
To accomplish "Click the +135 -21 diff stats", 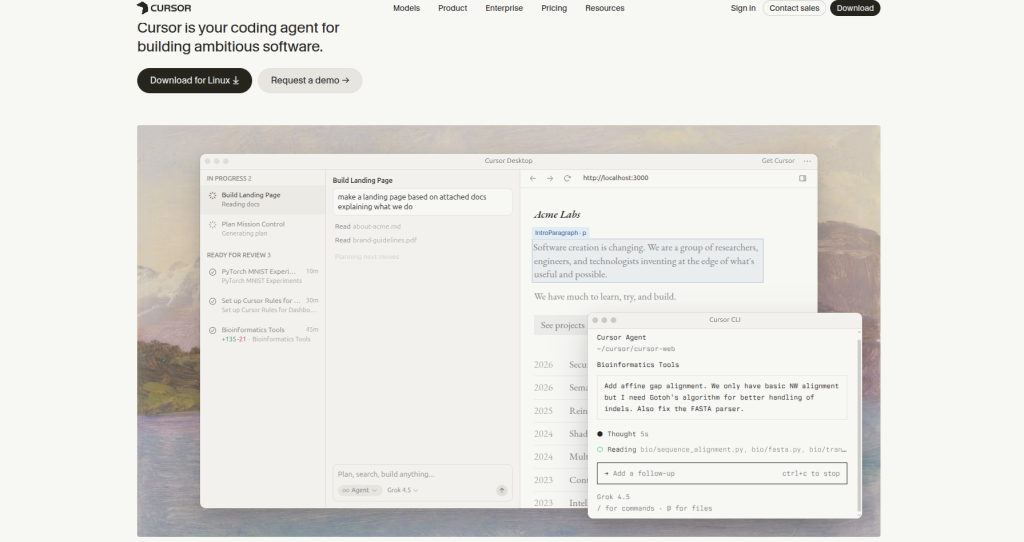I will (233, 340).
